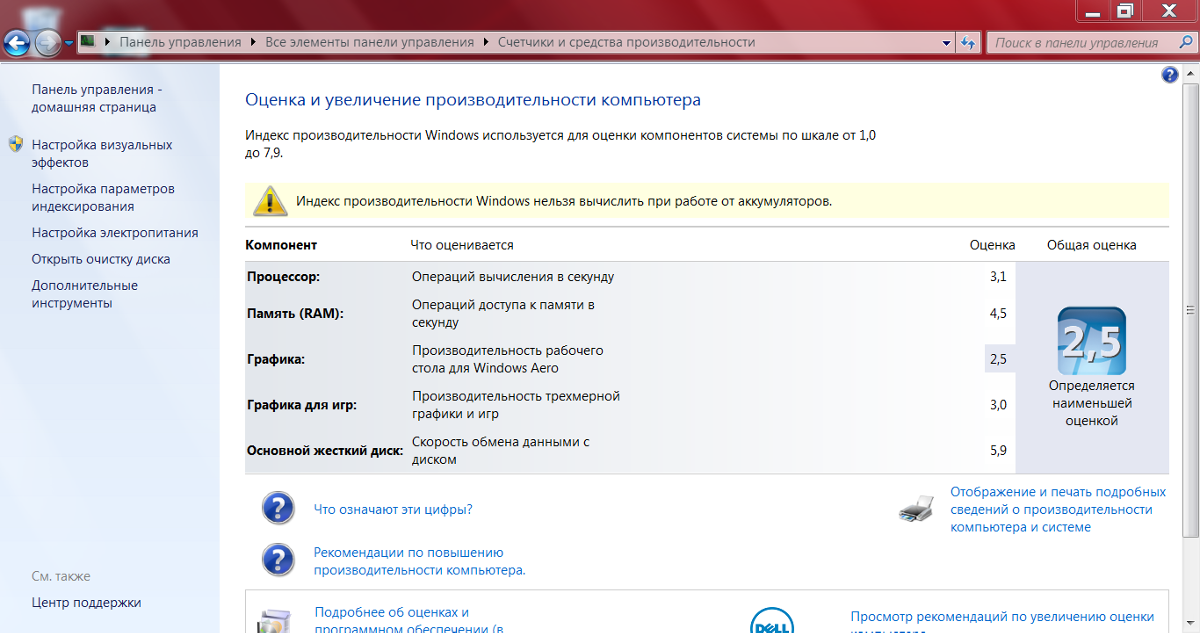This screenshot has height=633, width=1200.
Task: Click the battery warning message text
Action: (x=564, y=201)
